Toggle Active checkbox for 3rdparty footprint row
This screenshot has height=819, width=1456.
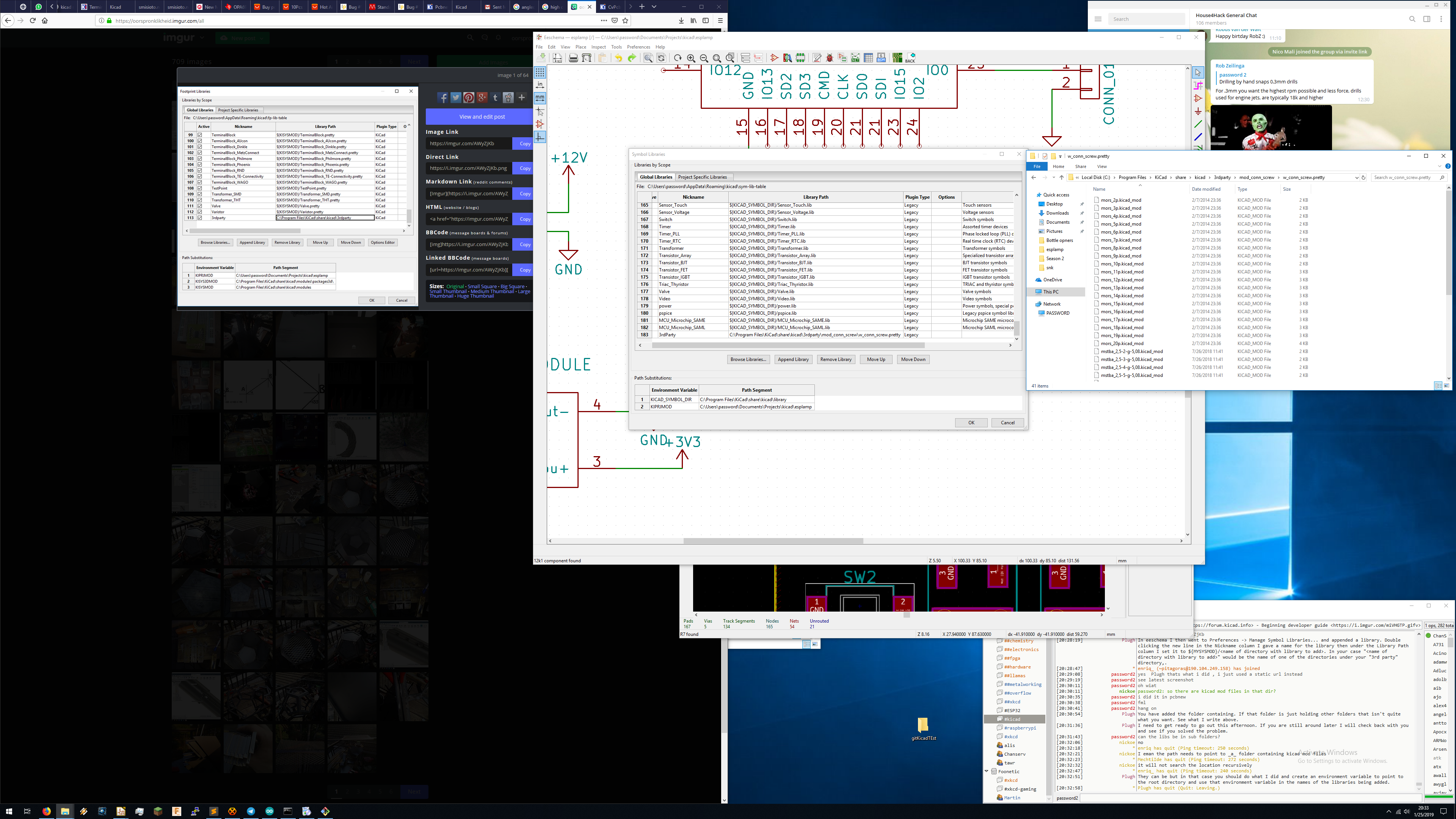[199, 218]
